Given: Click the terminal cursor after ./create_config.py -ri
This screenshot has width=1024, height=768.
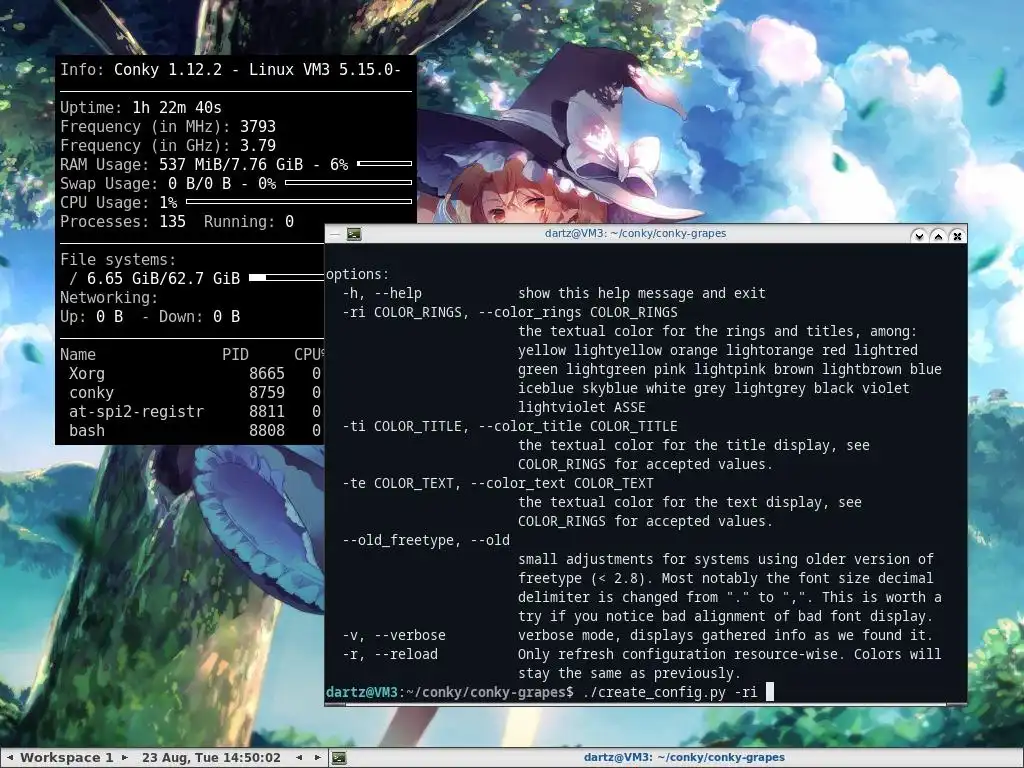Looking at the screenshot, I should [x=770, y=692].
